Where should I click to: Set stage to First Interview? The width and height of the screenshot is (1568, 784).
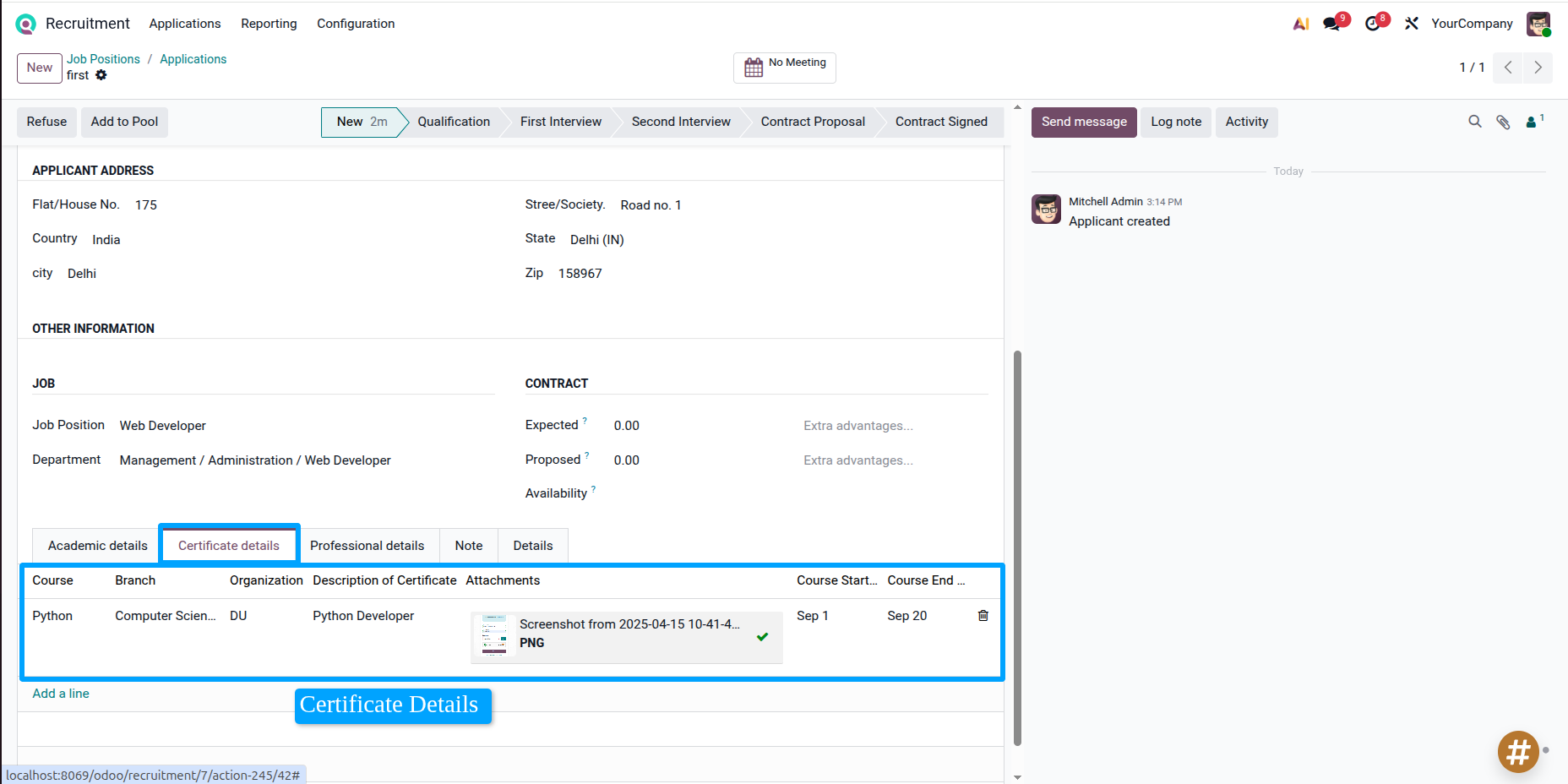[561, 122]
